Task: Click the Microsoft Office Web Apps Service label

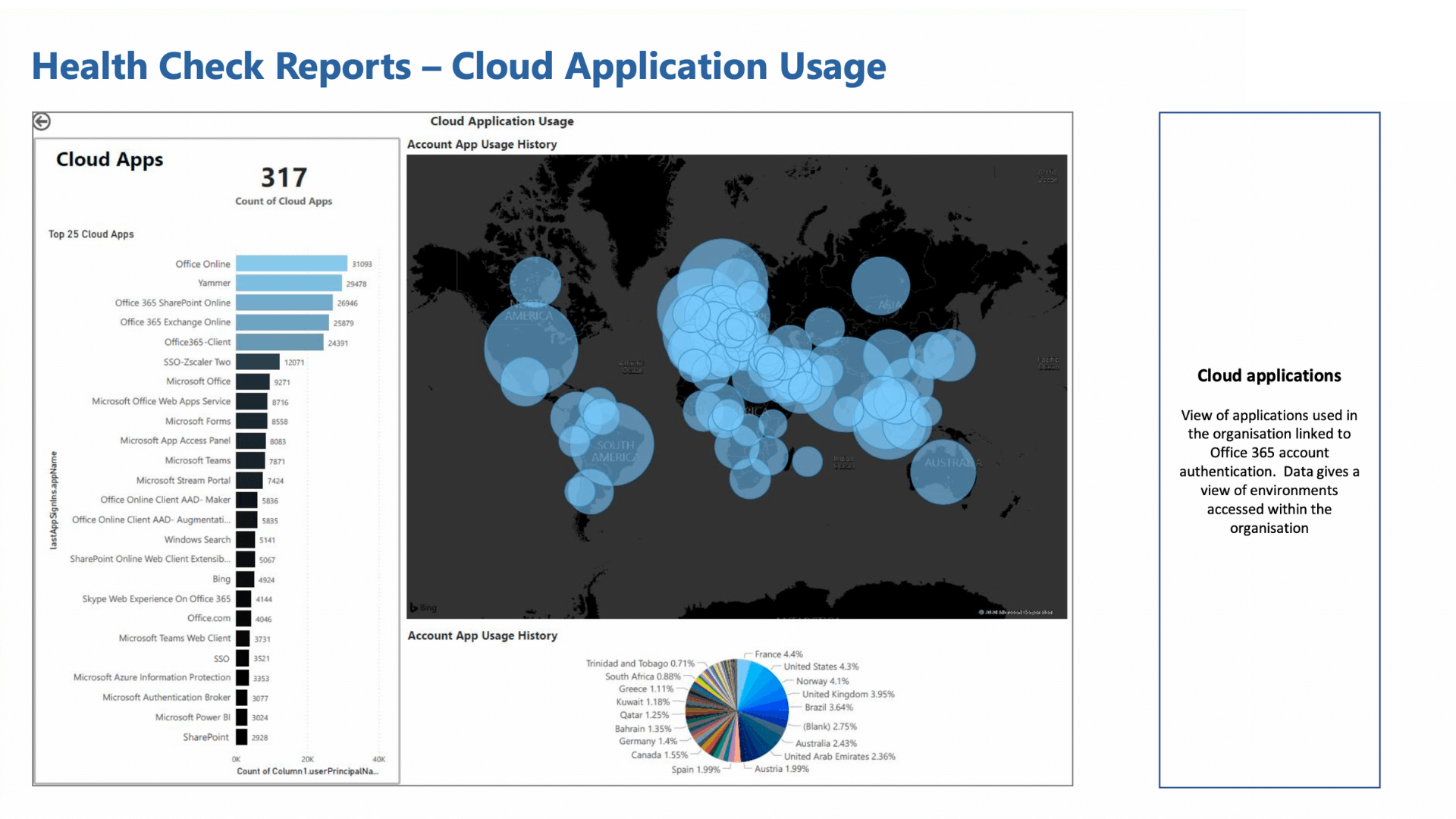Action: coord(161,401)
